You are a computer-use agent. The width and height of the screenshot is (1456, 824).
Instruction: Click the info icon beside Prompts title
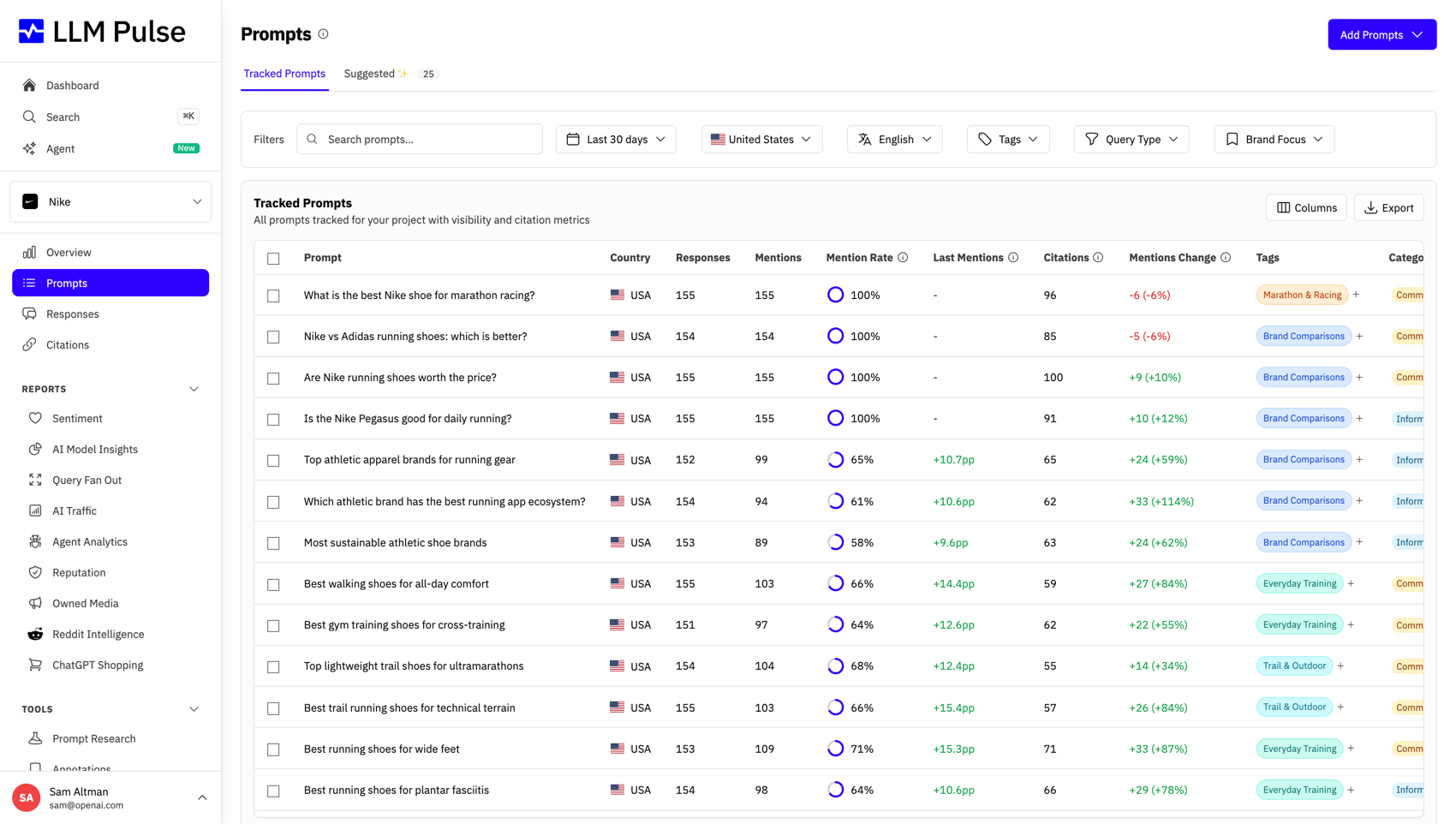323,34
